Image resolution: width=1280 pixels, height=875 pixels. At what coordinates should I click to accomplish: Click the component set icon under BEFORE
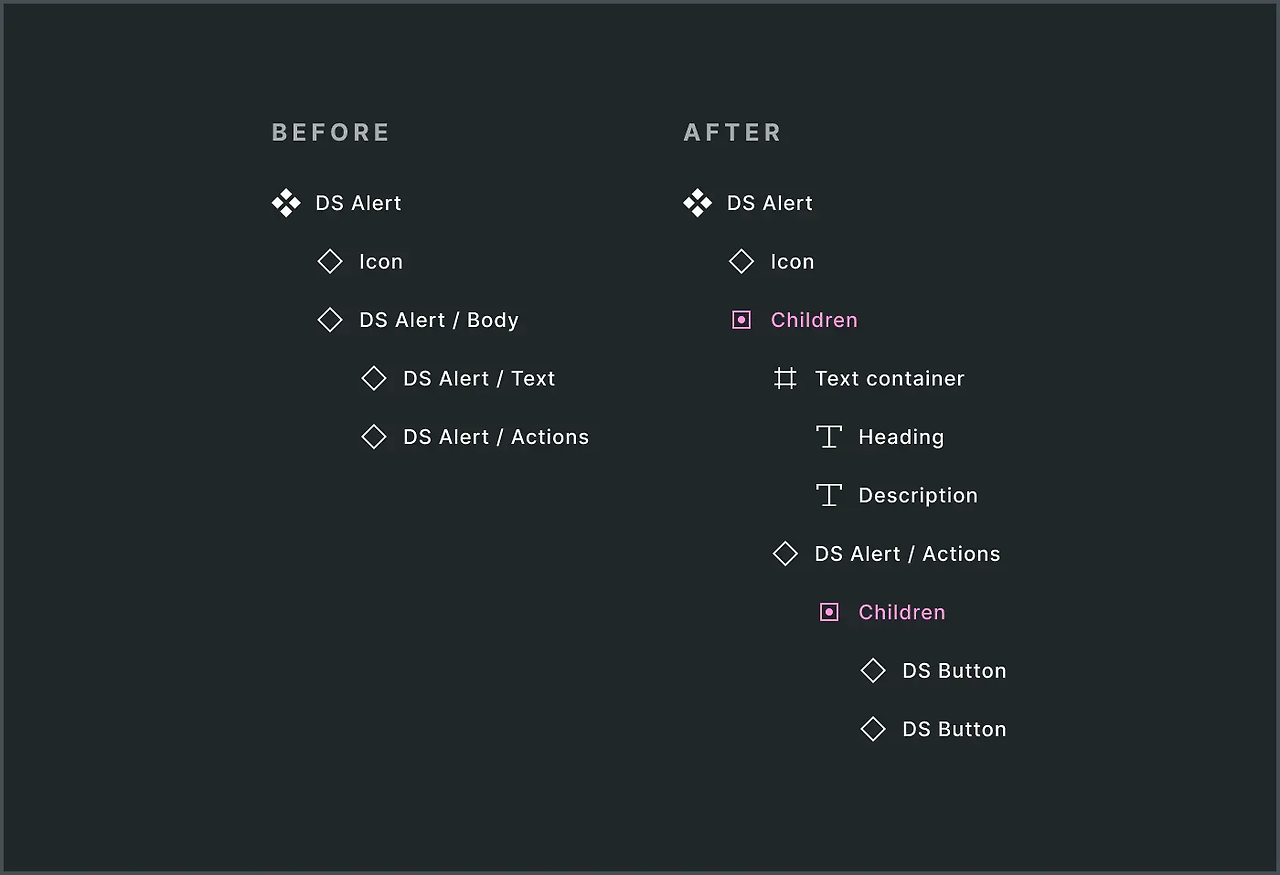click(x=286, y=203)
